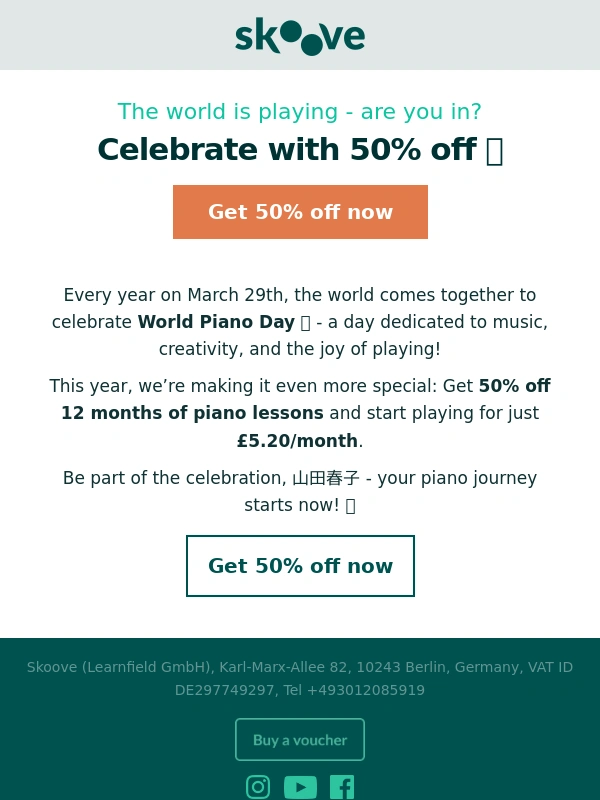Click the 'Buy a voucher' button
This screenshot has width=600, height=800.
tap(300, 740)
